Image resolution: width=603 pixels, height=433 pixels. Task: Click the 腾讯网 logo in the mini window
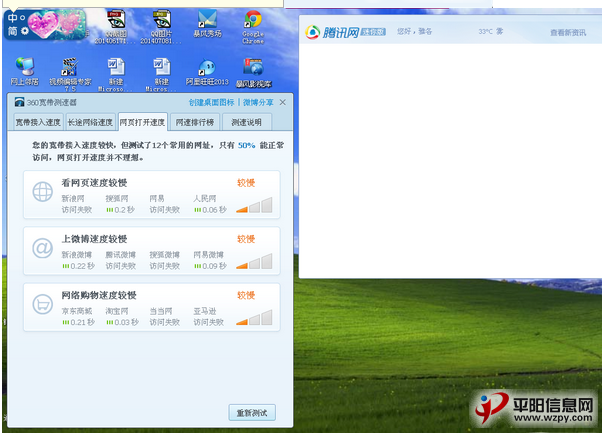[x=333, y=32]
